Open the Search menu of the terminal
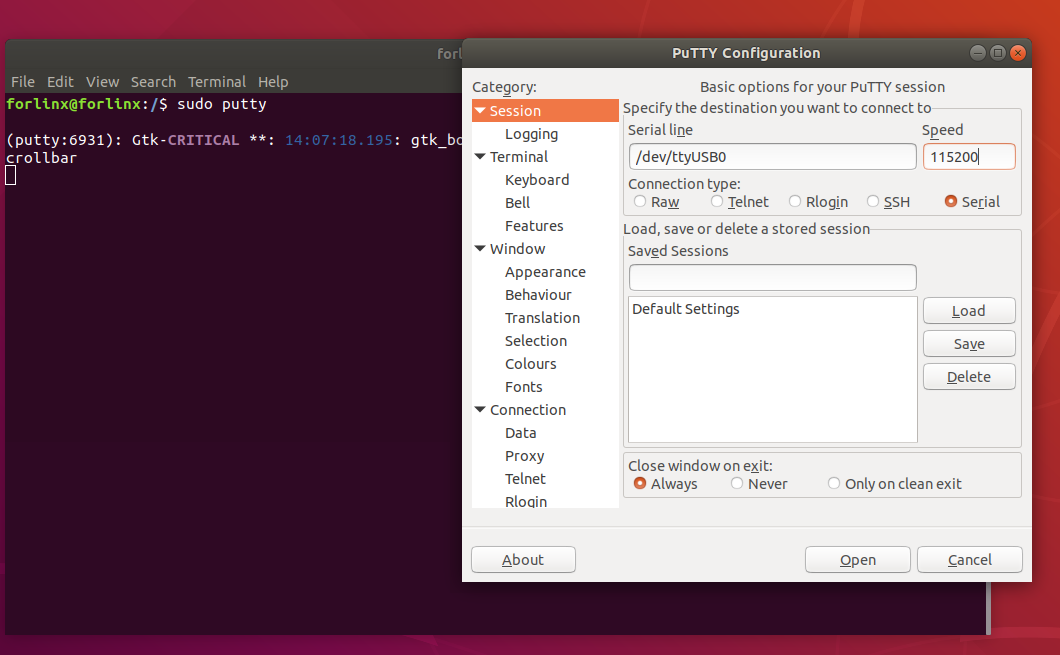 pyautogui.click(x=152, y=81)
